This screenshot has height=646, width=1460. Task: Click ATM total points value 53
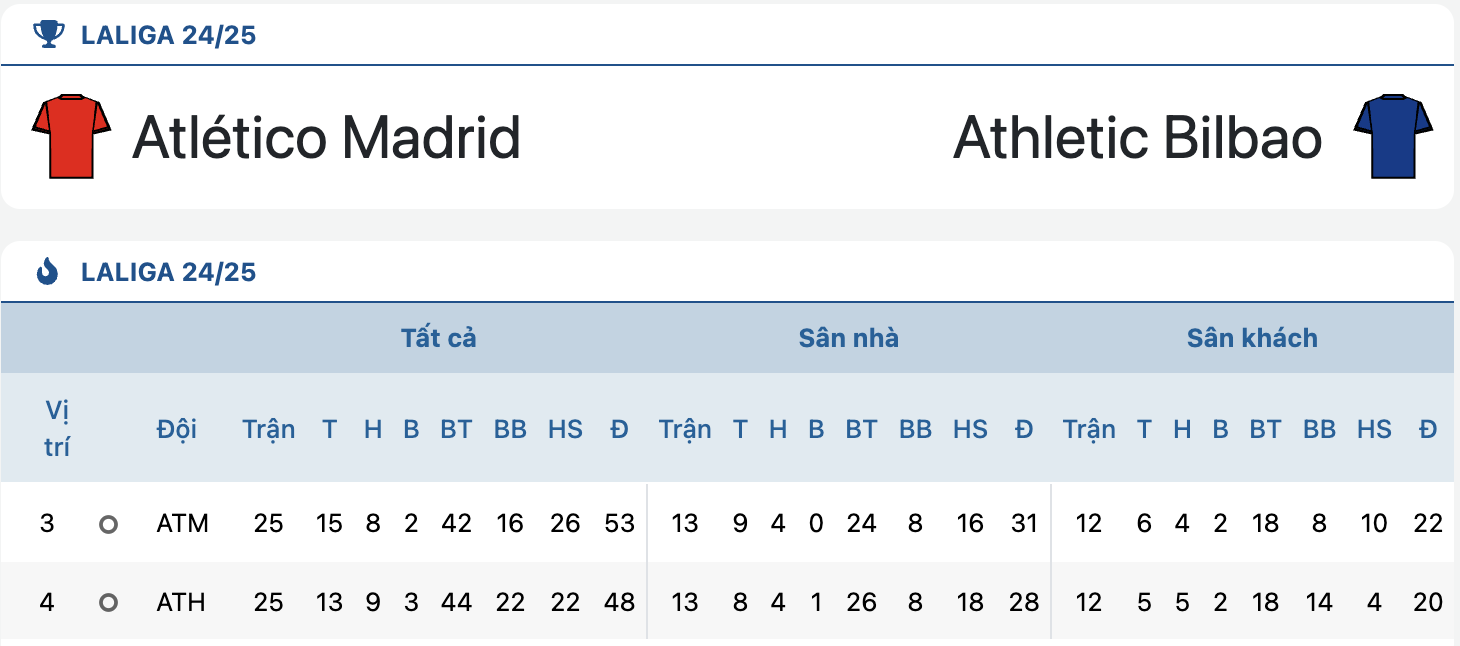tap(620, 523)
